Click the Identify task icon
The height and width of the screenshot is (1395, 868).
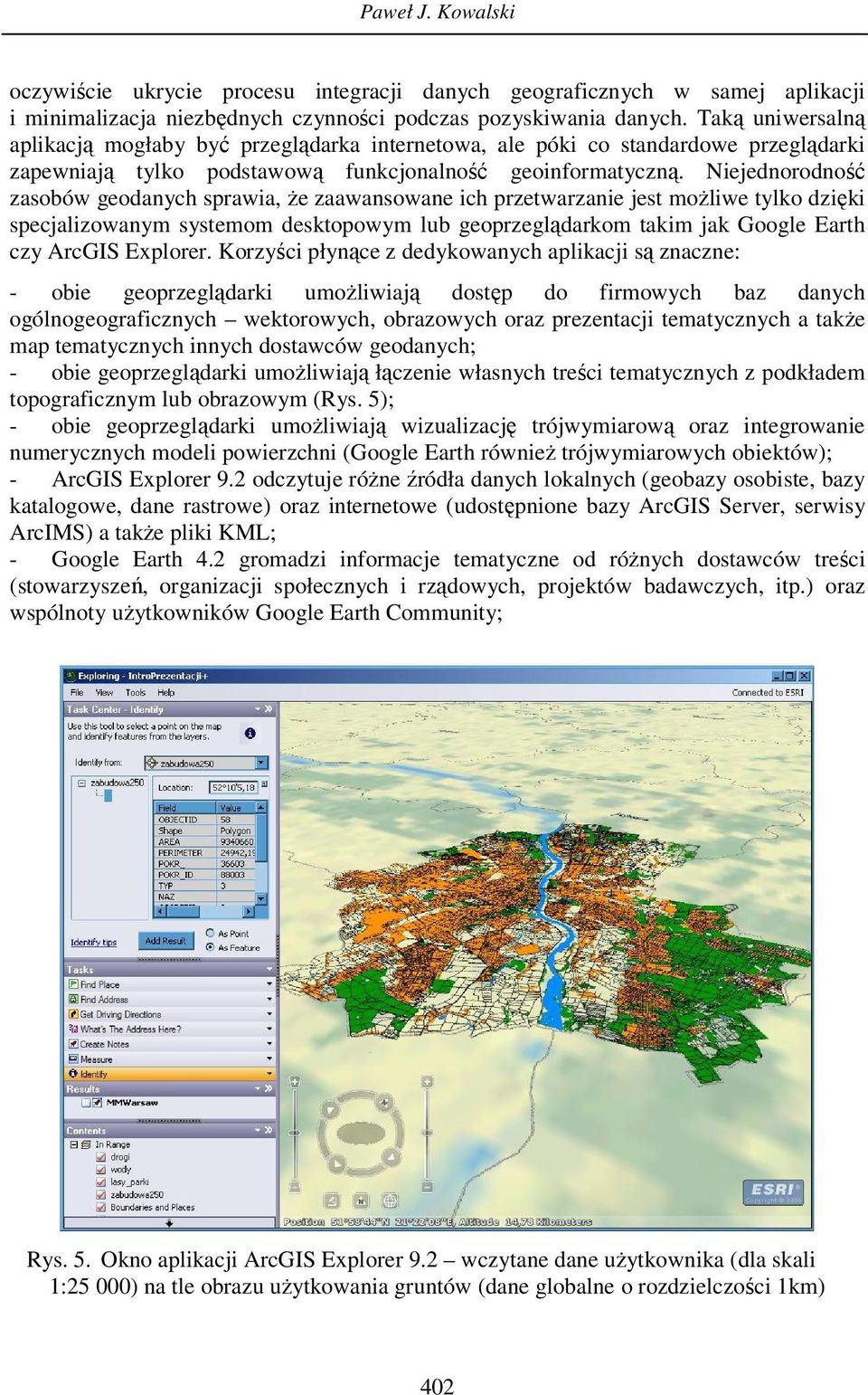point(73,1074)
